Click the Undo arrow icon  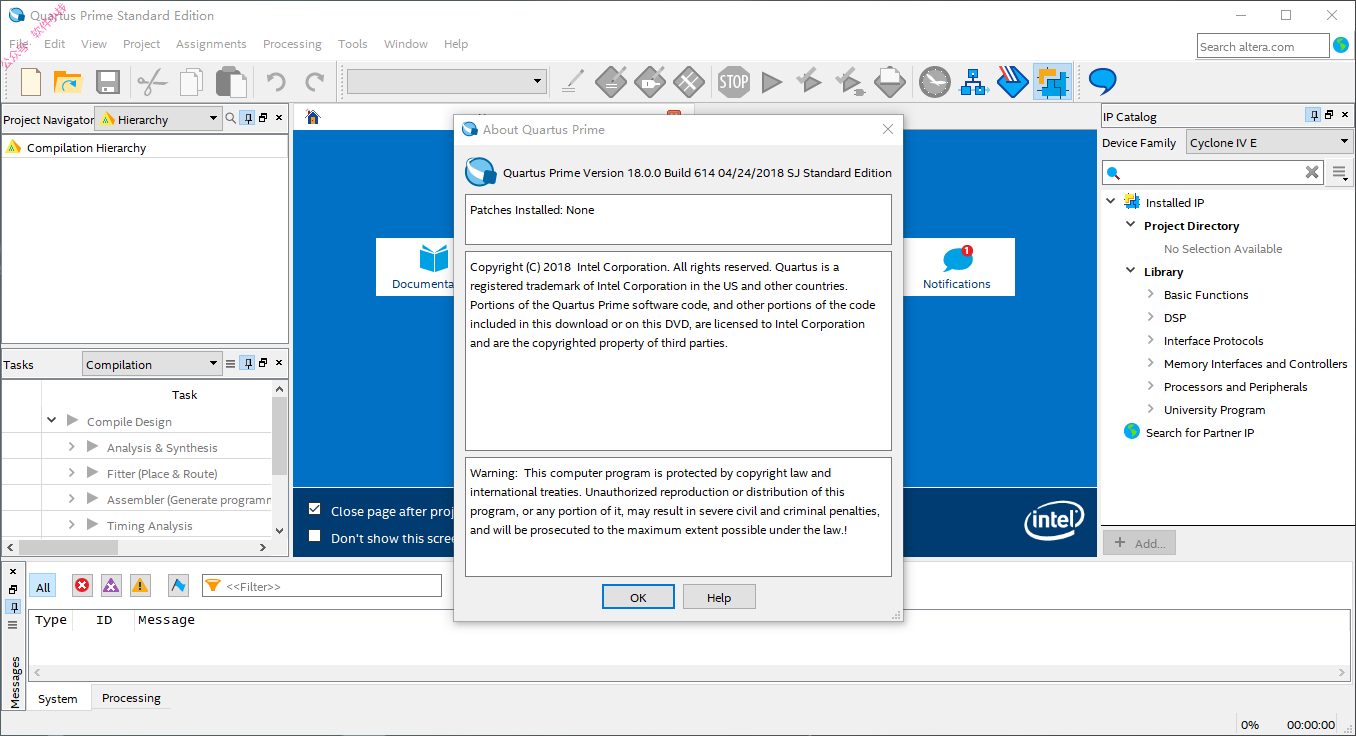[275, 82]
